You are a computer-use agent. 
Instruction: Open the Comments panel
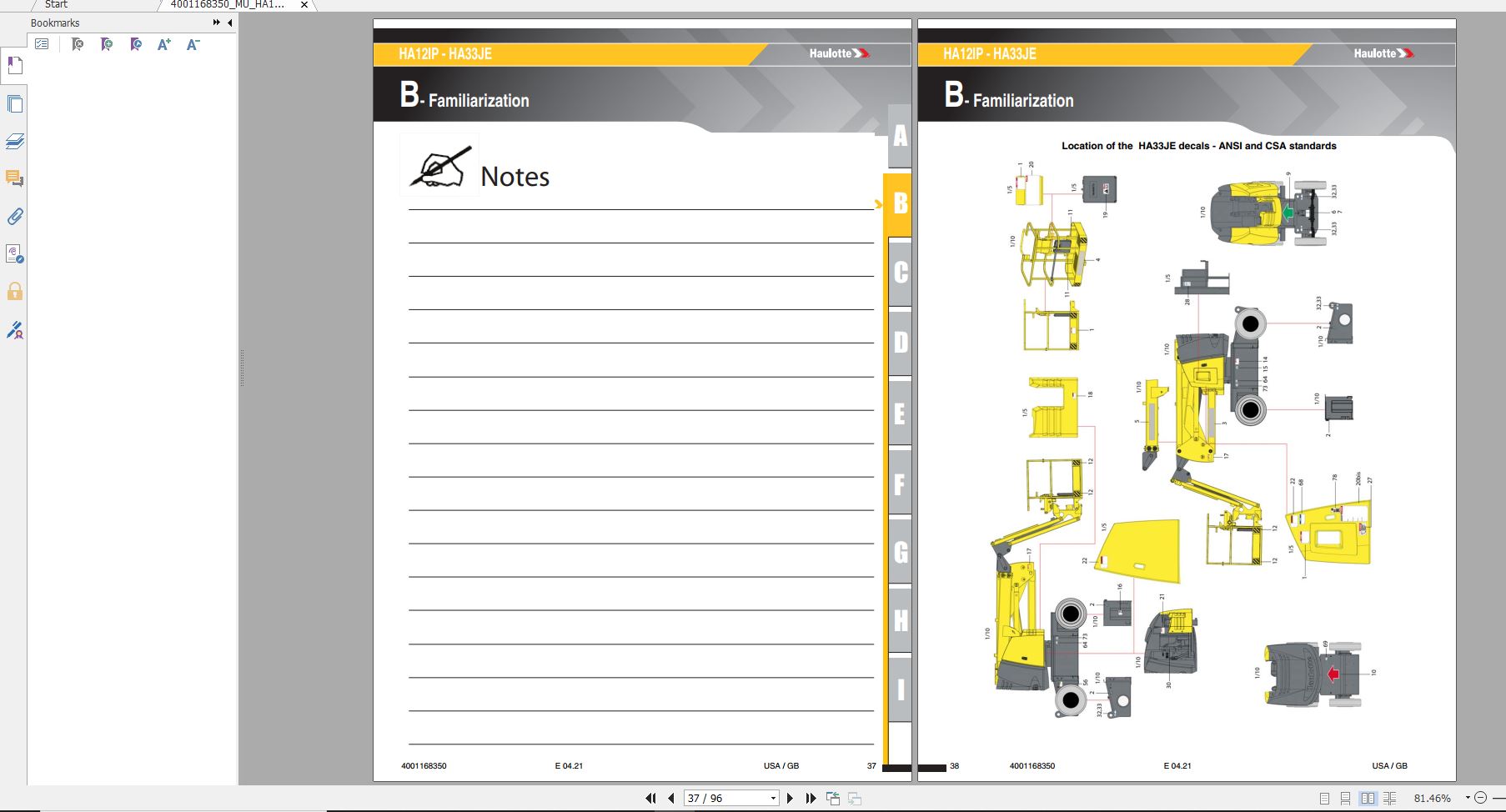15,178
